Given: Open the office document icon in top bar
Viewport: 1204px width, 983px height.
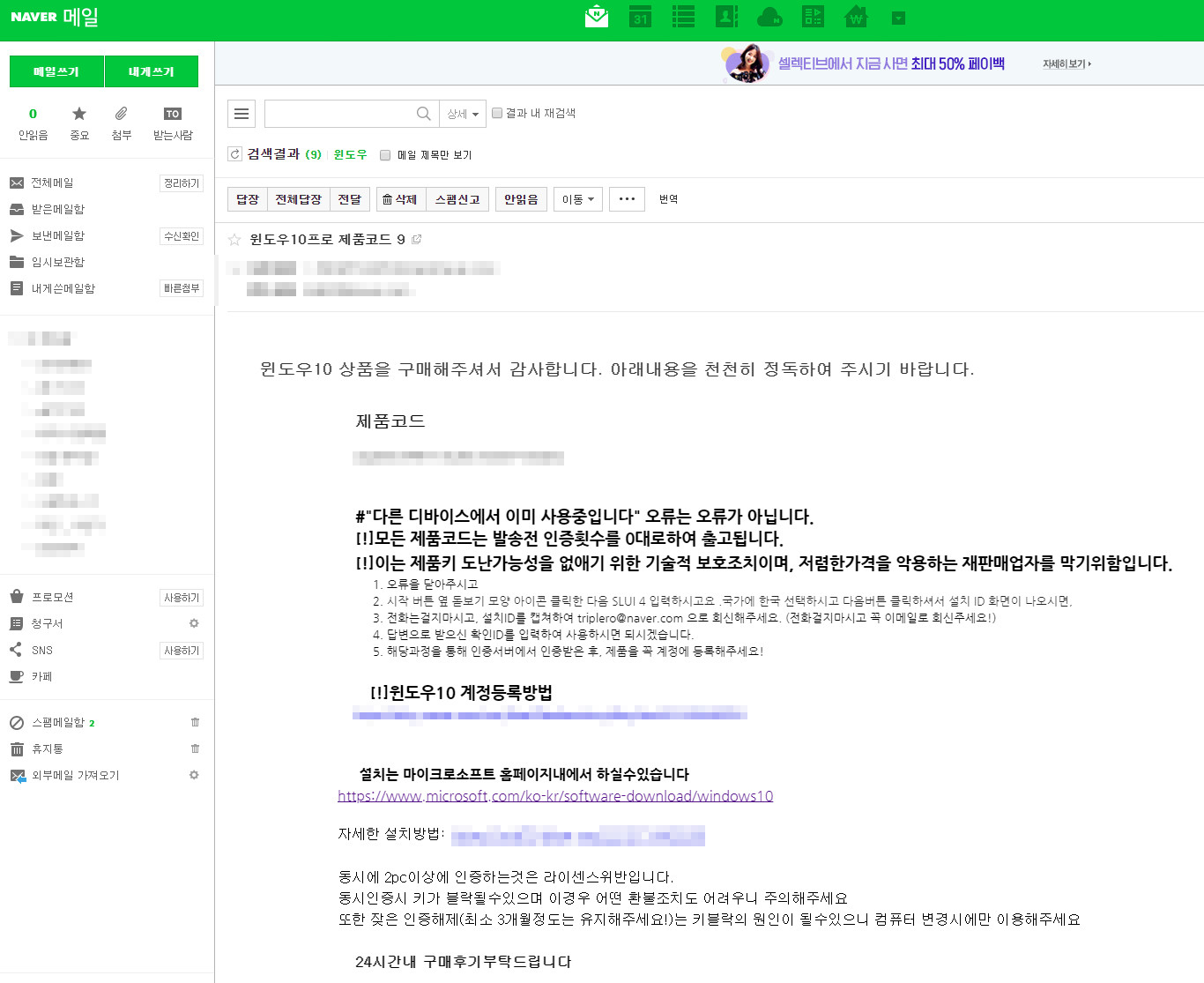Looking at the screenshot, I should pos(813,17).
